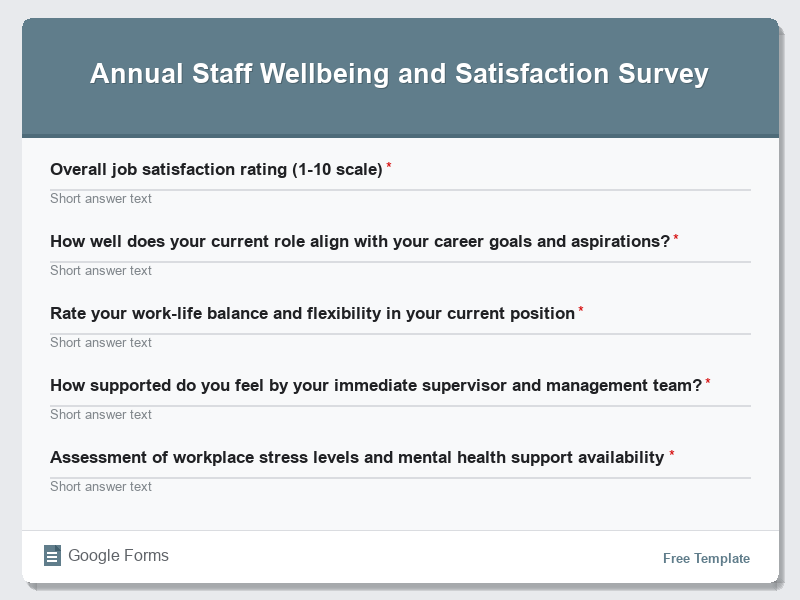Select the asterisk beside supervisor support question
Screen dimensions: 800x600
(x=708, y=381)
